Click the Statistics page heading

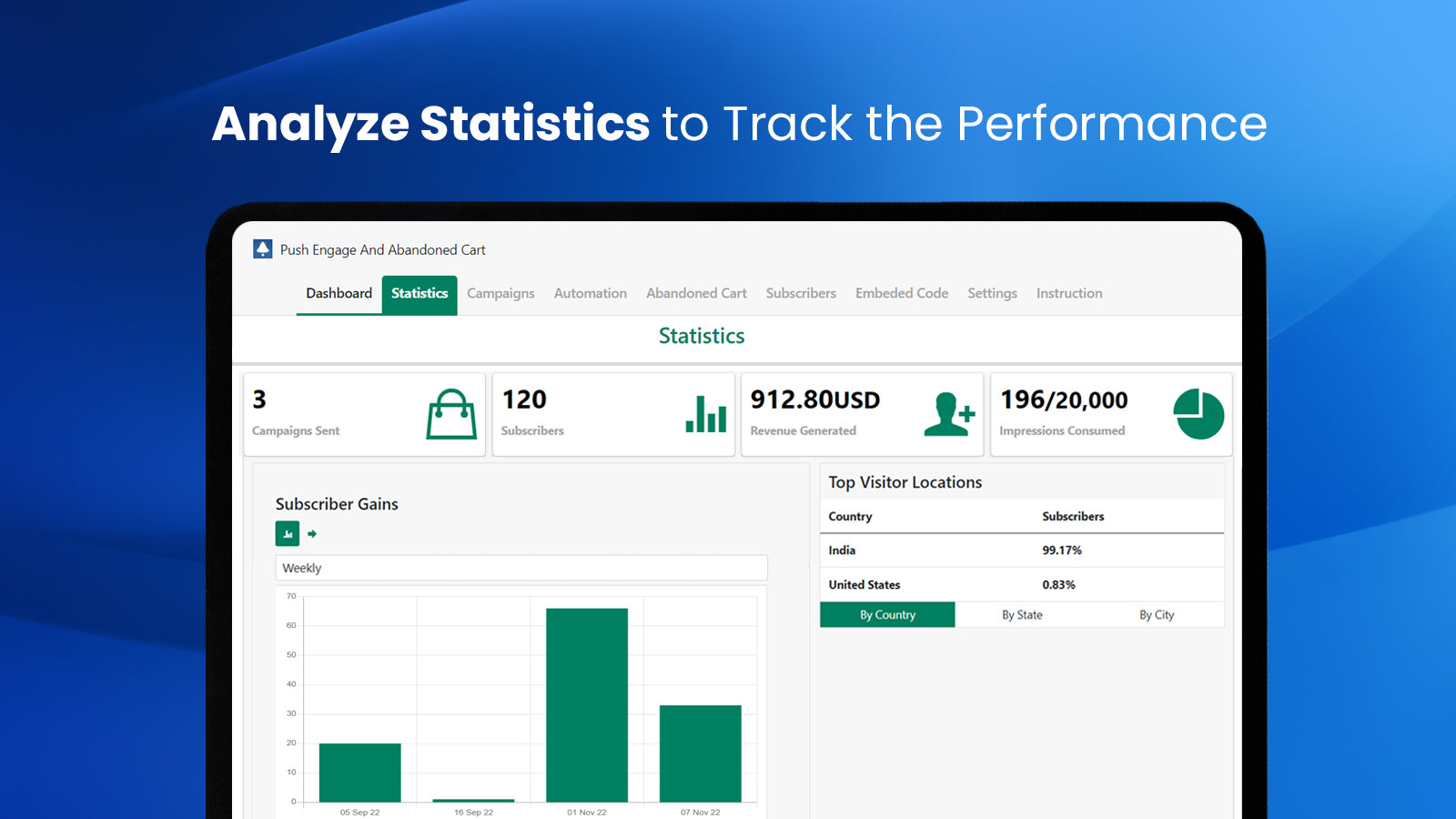(x=702, y=336)
